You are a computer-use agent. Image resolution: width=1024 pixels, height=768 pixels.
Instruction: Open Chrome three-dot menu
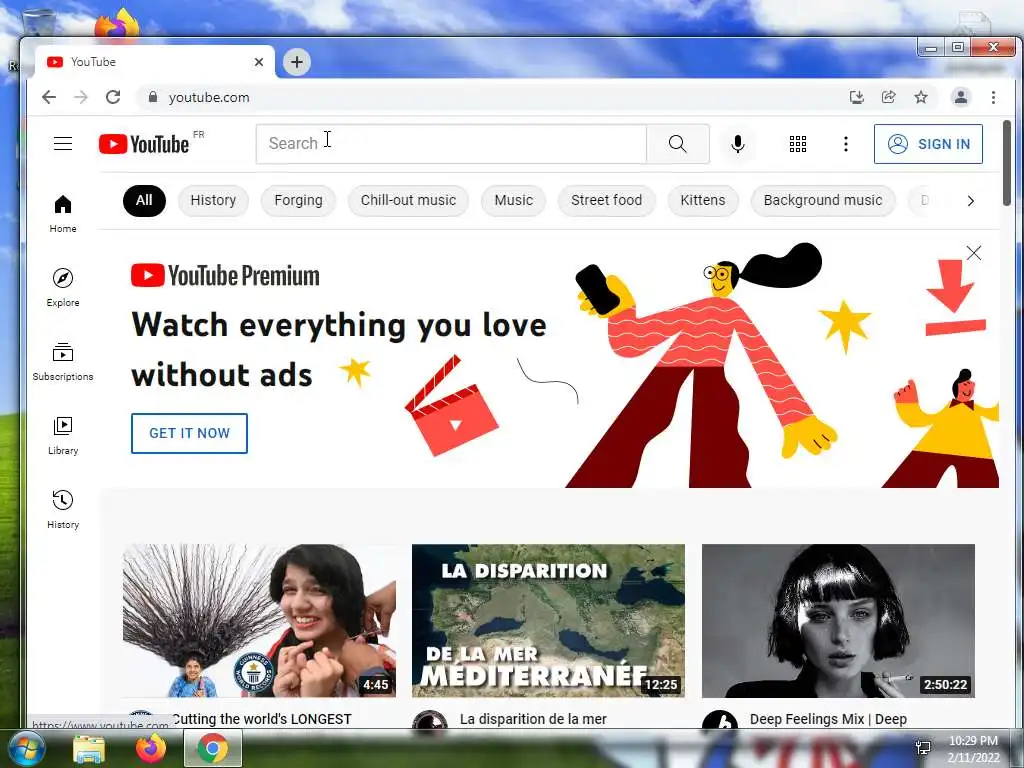pos(993,97)
